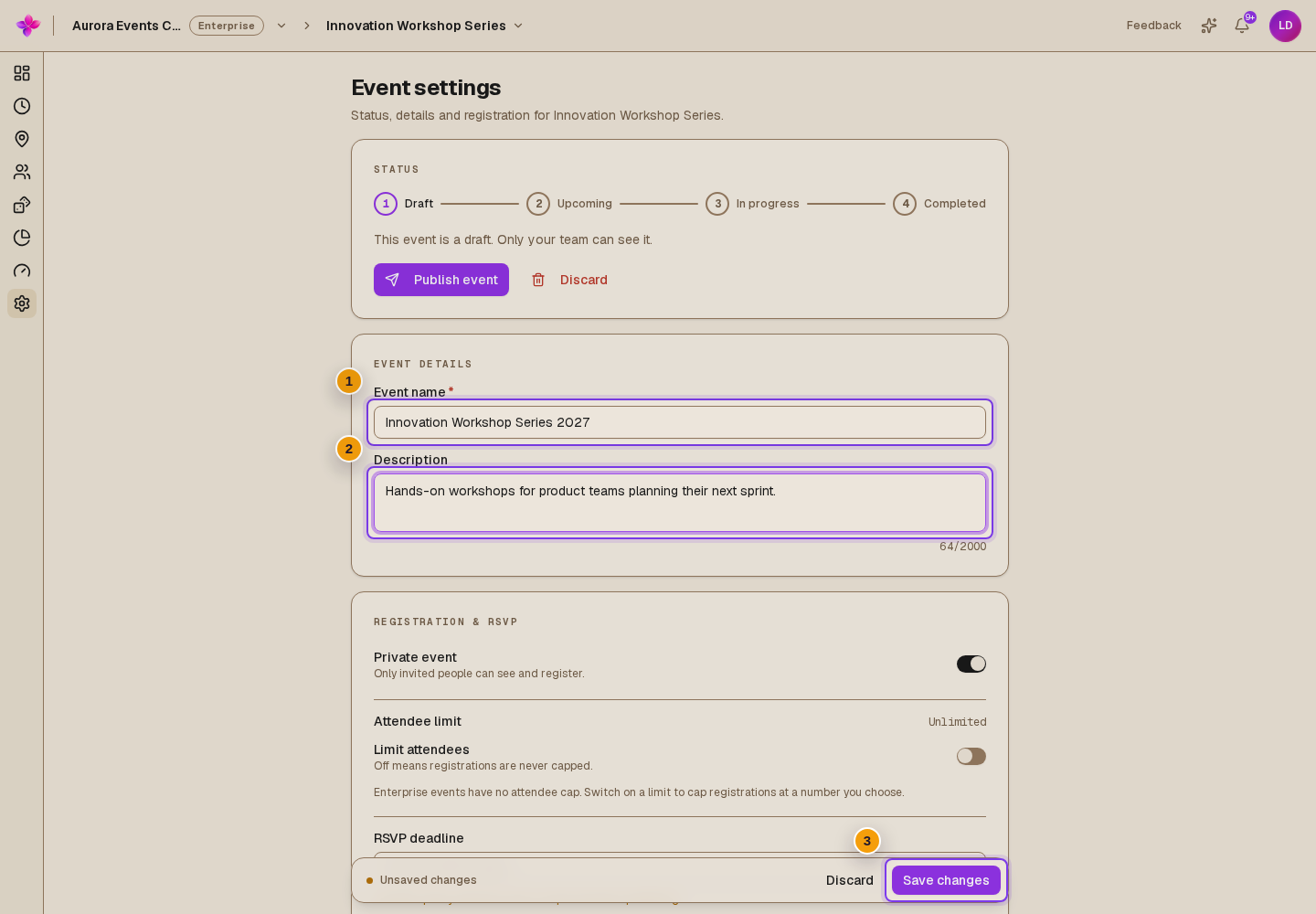Open the LD user avatar menu

[x=1285, y=26]
